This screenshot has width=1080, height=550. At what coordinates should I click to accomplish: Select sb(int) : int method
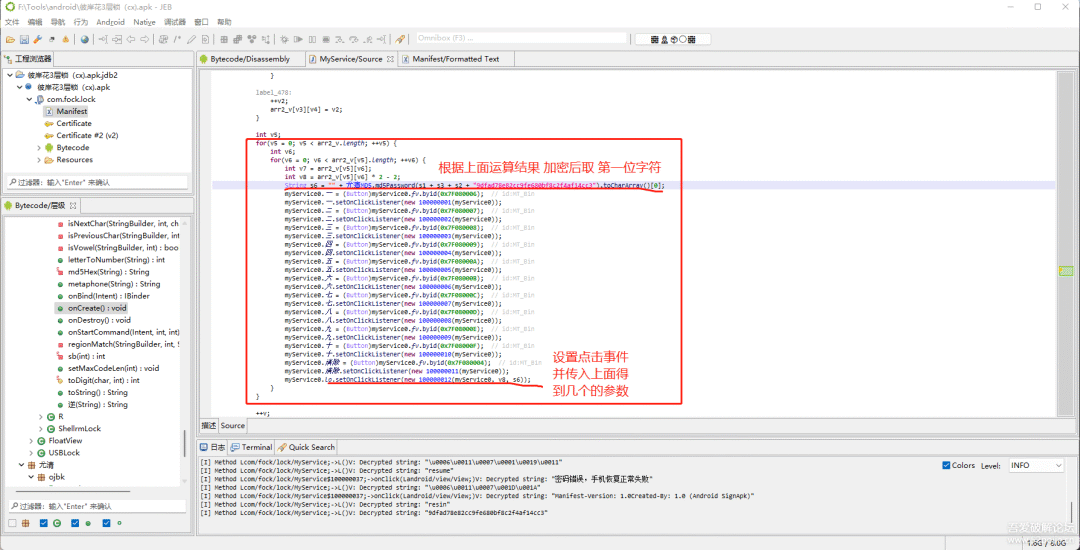coord(85,357)
